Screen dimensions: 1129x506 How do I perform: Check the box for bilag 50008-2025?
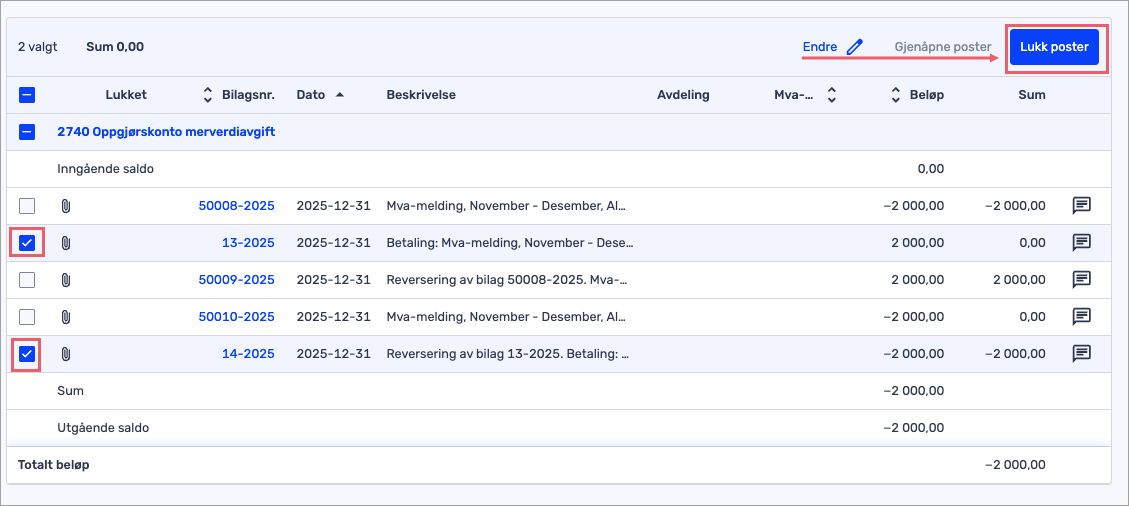[27, 207]
